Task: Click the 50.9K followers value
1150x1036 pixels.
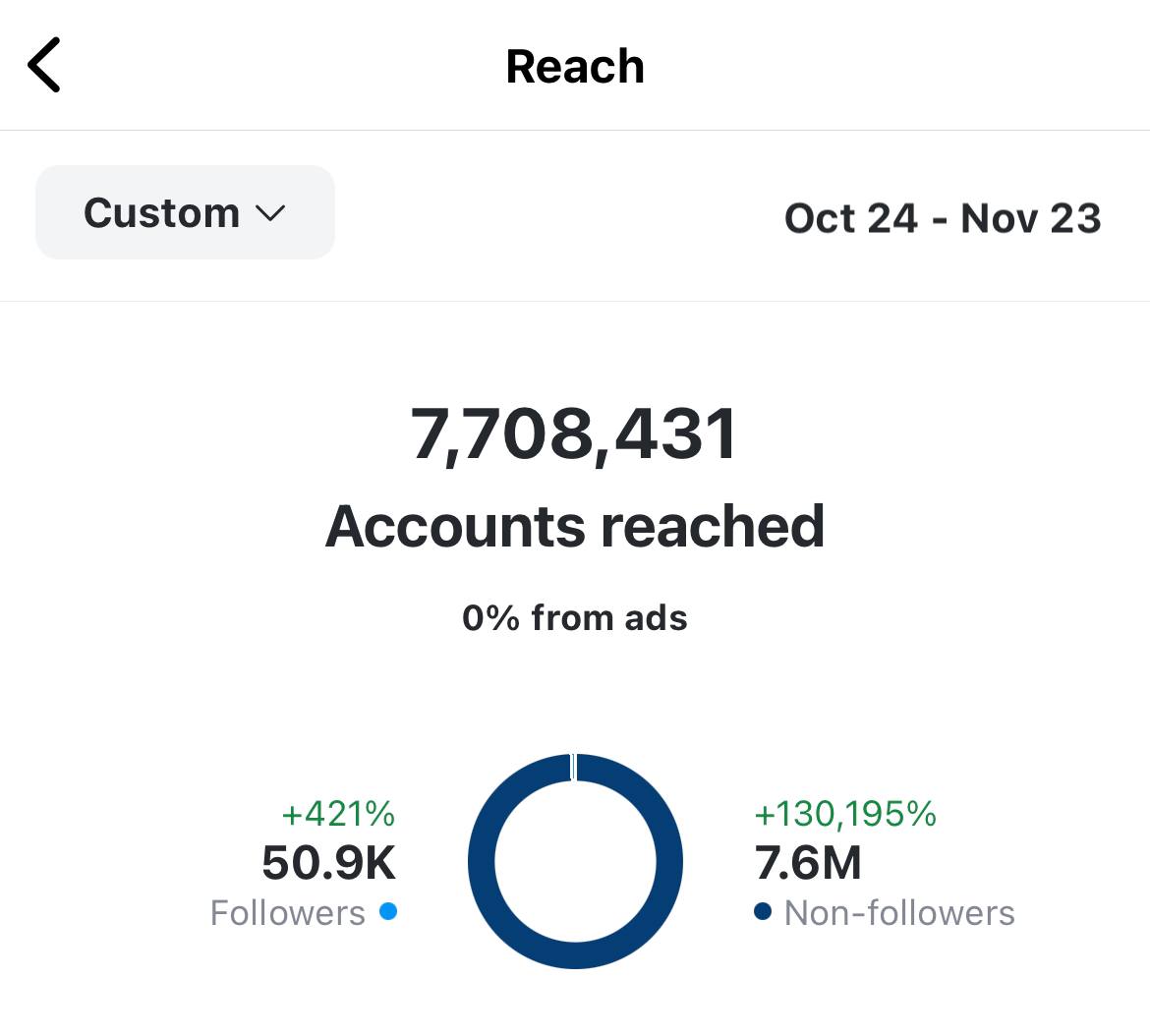Action: tap(329, 863)
